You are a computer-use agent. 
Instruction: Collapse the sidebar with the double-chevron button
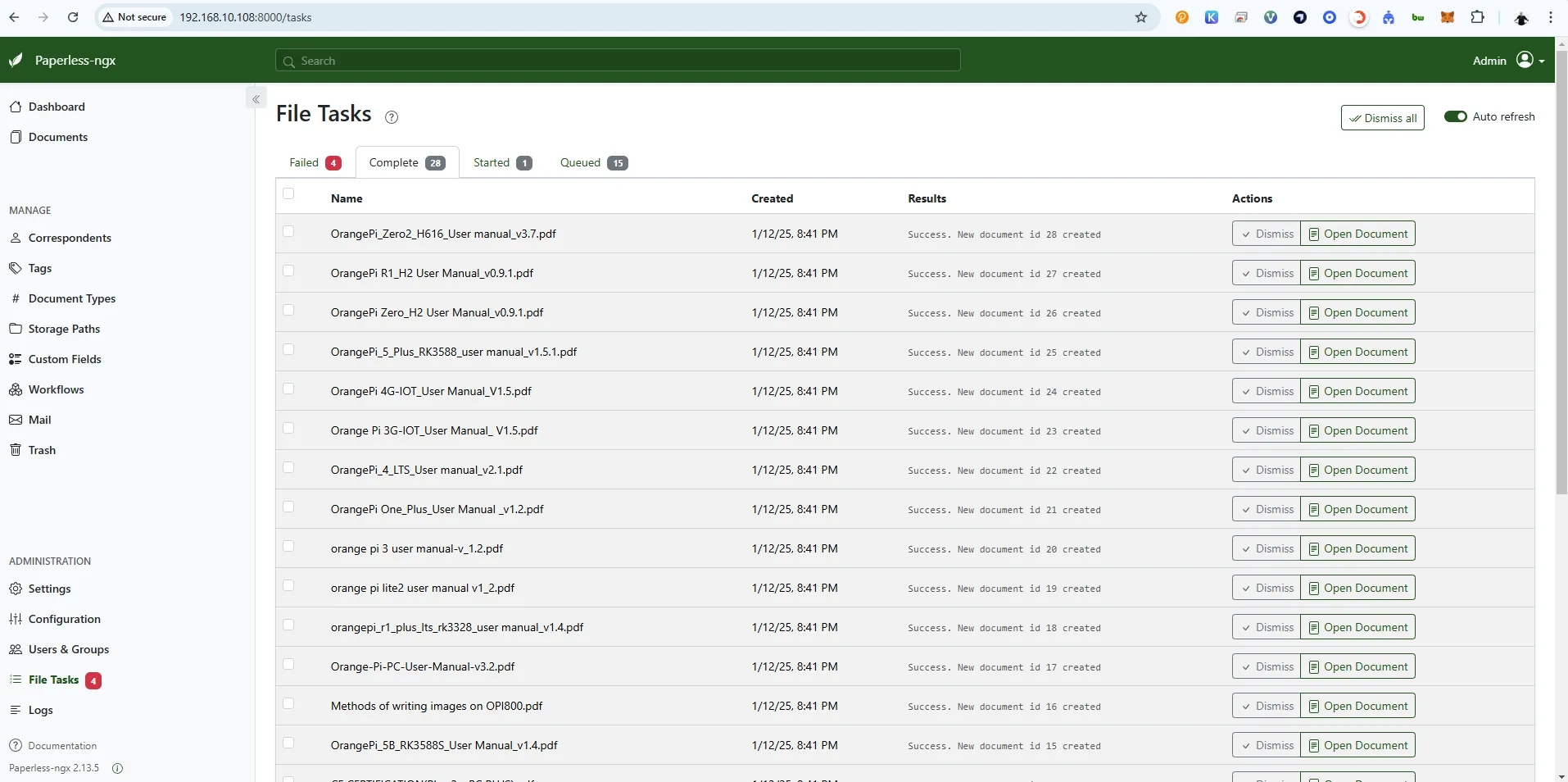tap(256, 99)
